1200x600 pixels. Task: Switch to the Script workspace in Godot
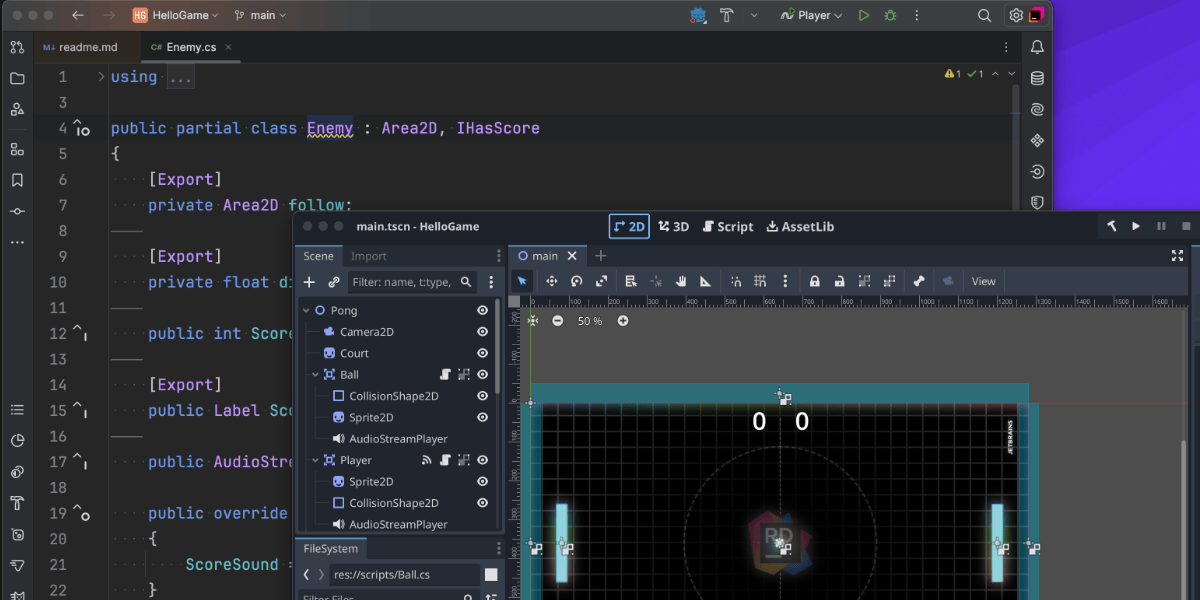(x=727, y=227)
